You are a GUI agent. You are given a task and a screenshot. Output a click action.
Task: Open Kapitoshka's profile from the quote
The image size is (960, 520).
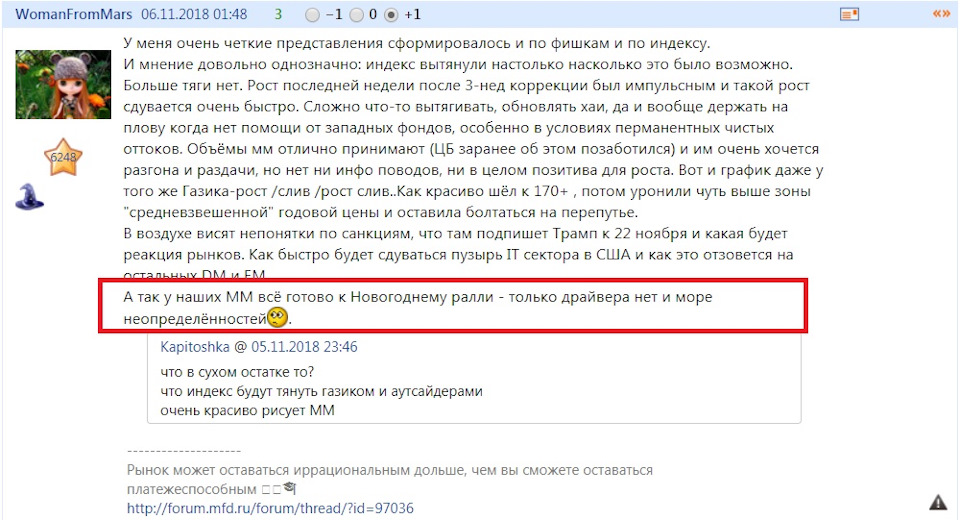click(195, 347)
